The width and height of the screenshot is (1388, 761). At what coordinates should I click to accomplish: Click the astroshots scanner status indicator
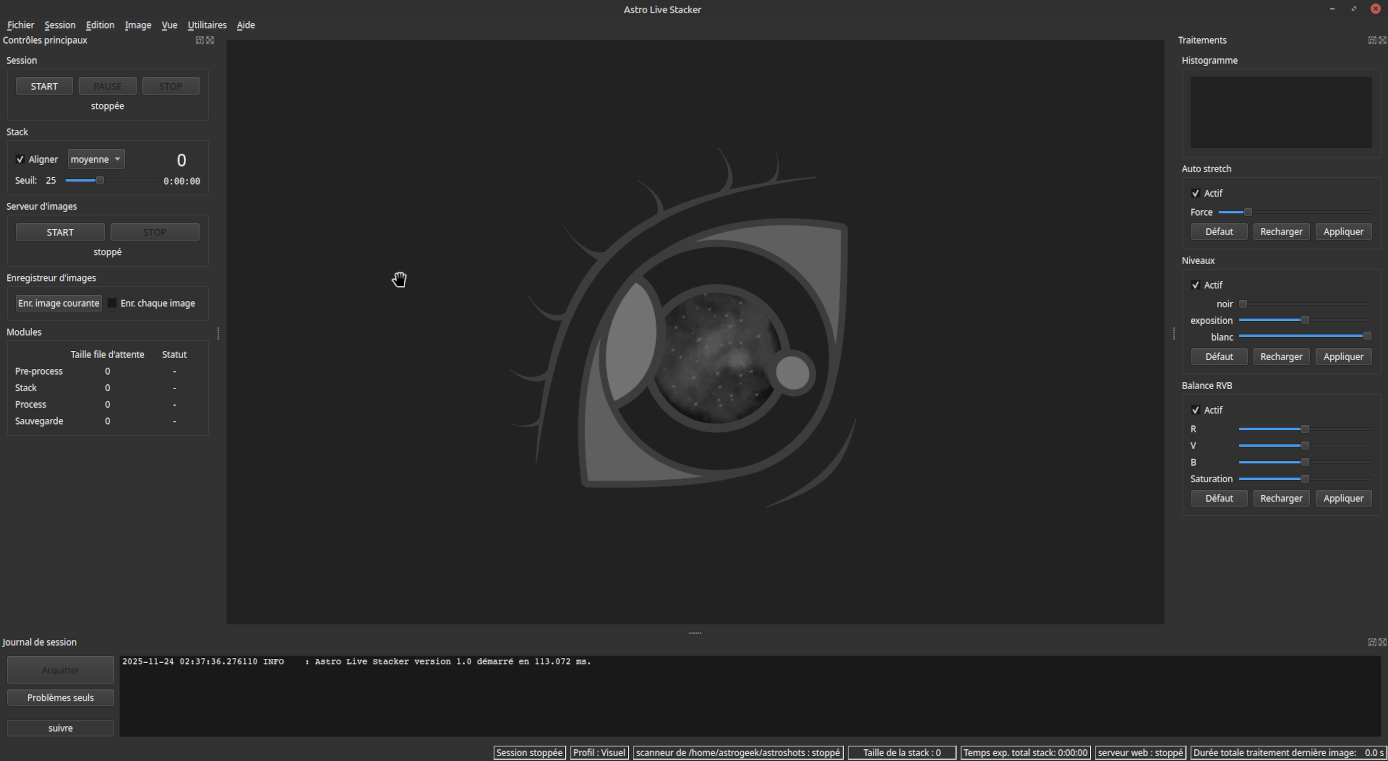pyautogui.click(x=737, y=752)
